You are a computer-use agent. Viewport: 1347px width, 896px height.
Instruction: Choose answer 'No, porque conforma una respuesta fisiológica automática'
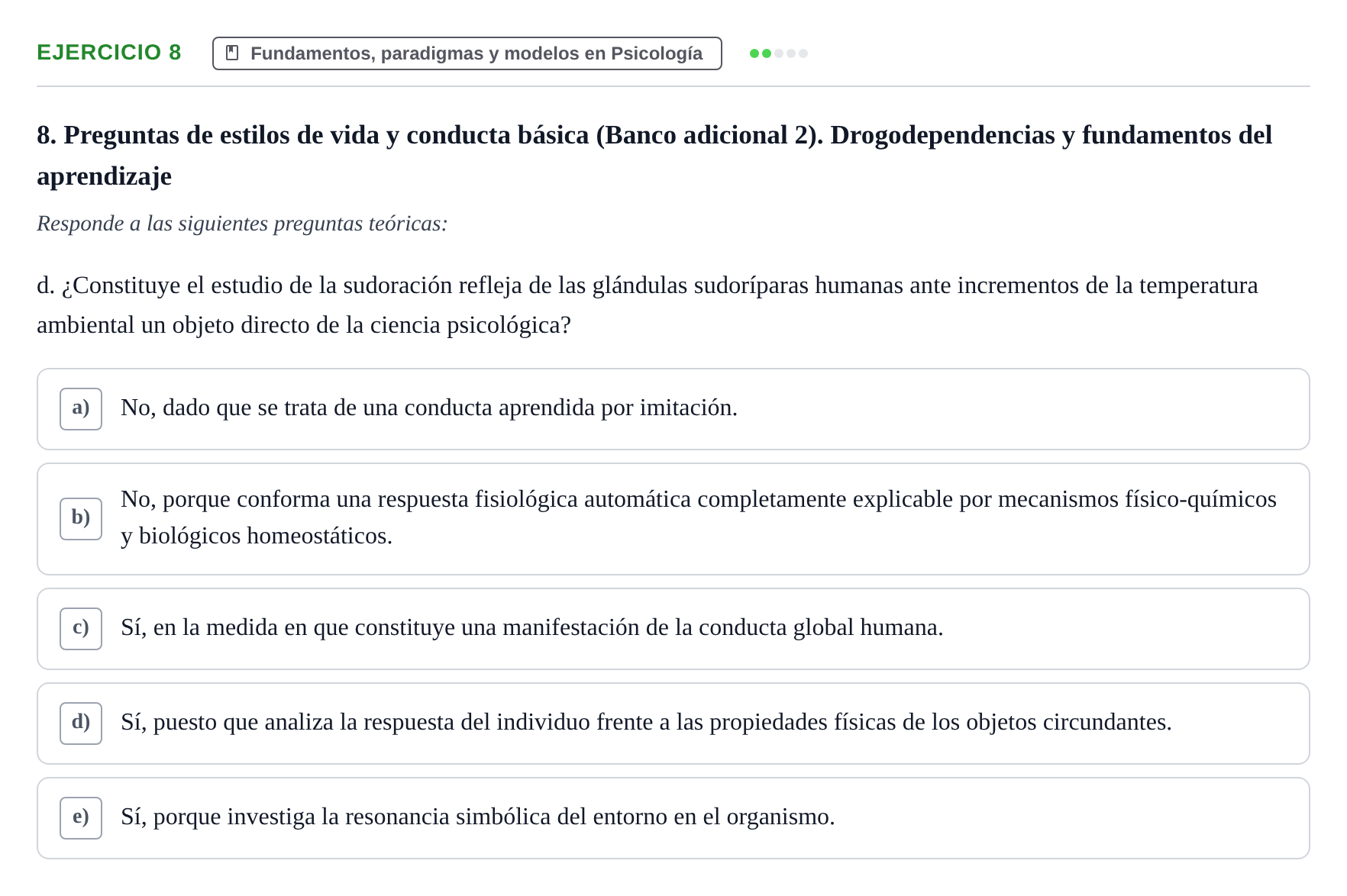click(673, 519)
